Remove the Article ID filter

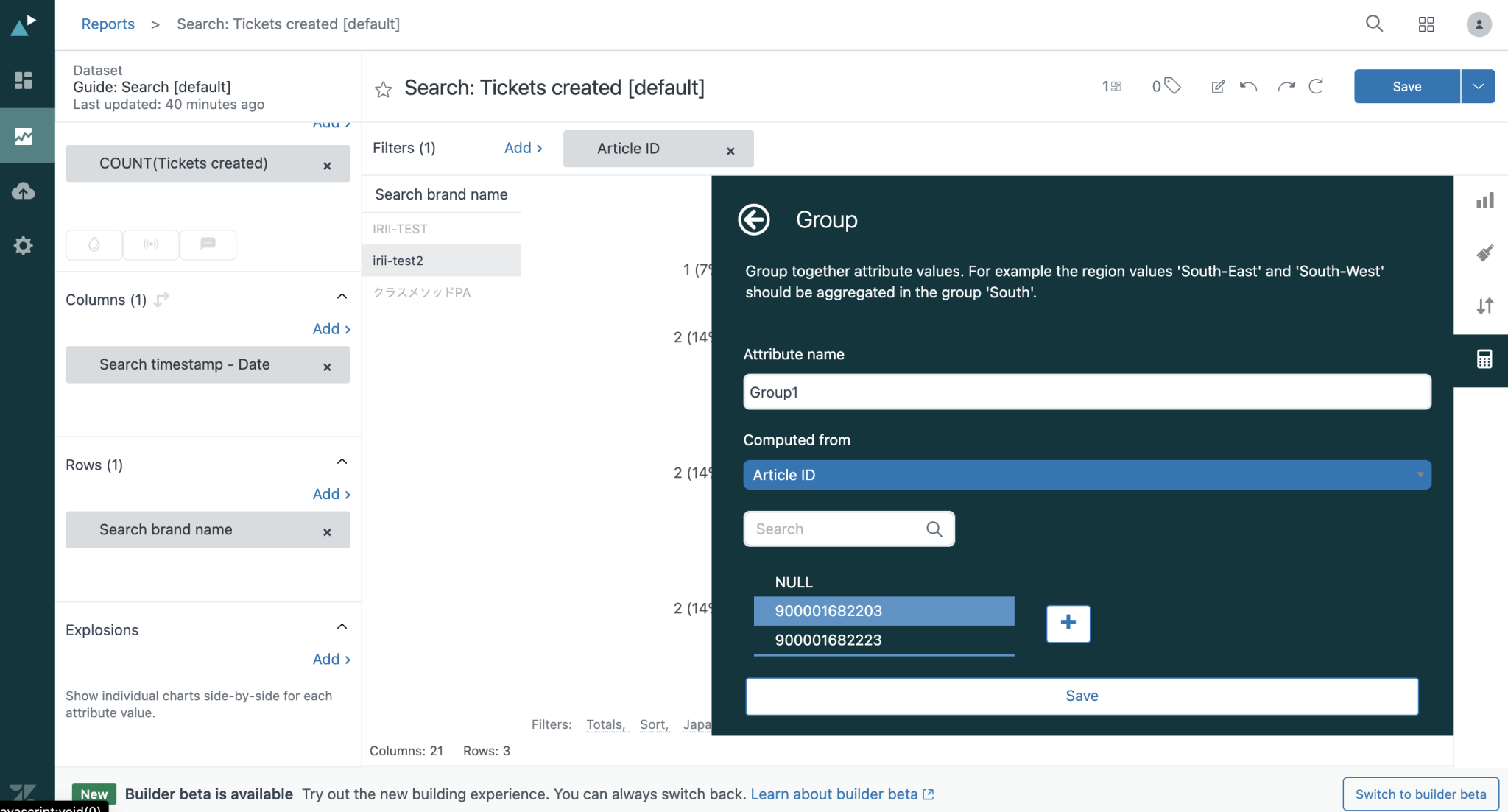(x=730, y=151)
